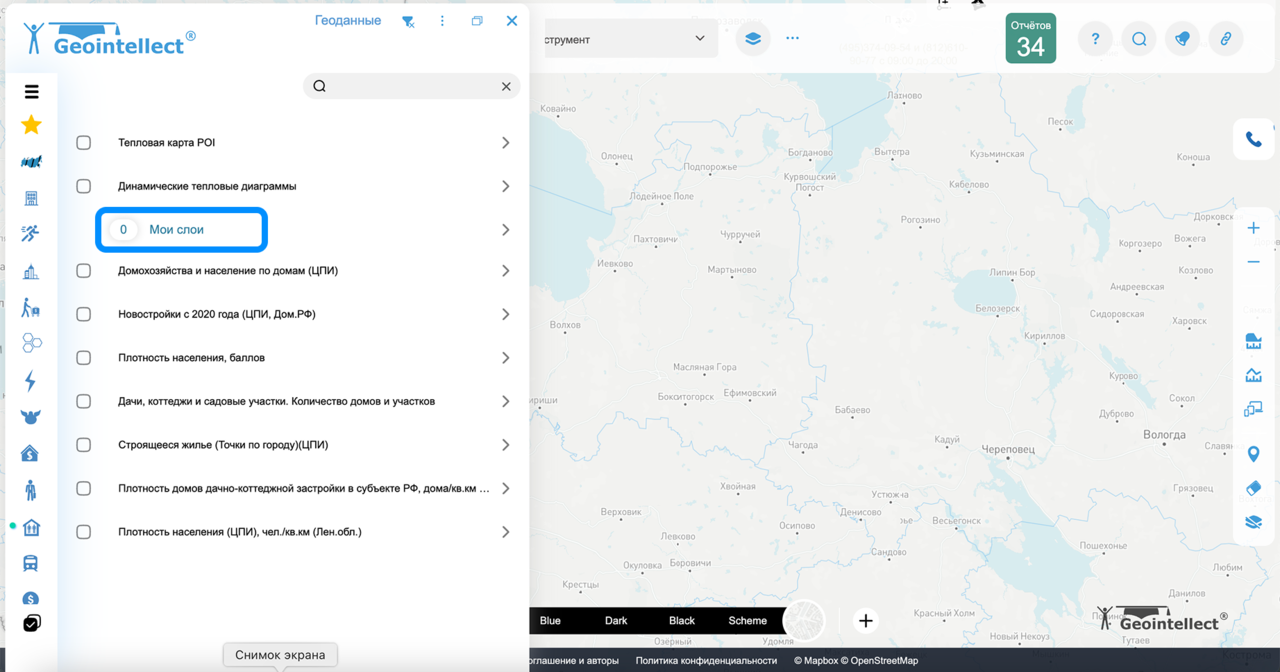Click the phone callback icon on the right
Viewport: 1280px width, 672px height.
pyautogui.click(x=1253, y=139)
